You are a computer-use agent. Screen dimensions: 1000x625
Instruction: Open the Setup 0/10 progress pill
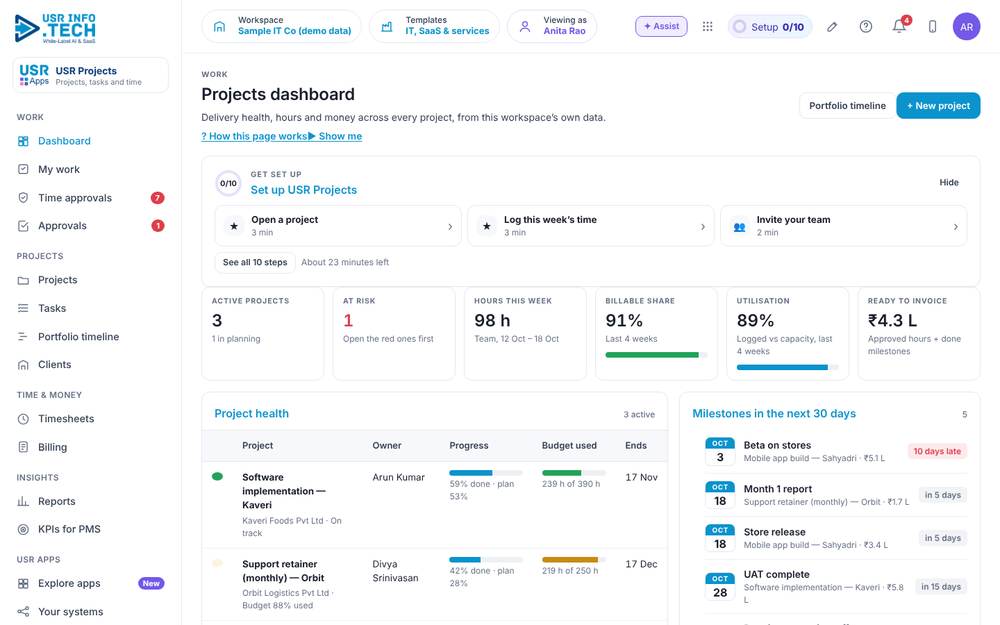point(769,27)
